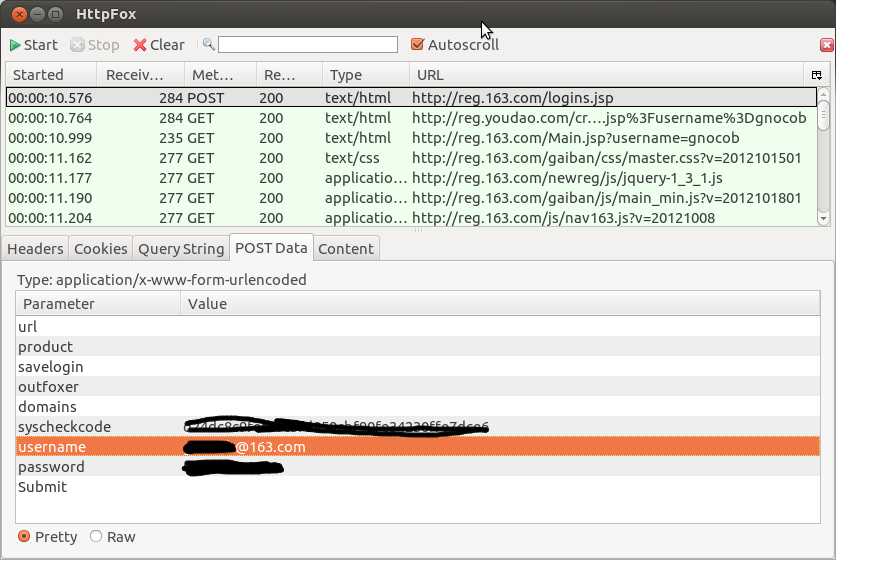The height and width of the screenshot is (576, 896).
Task: Open the column picker icon
Action: (817, 75)
